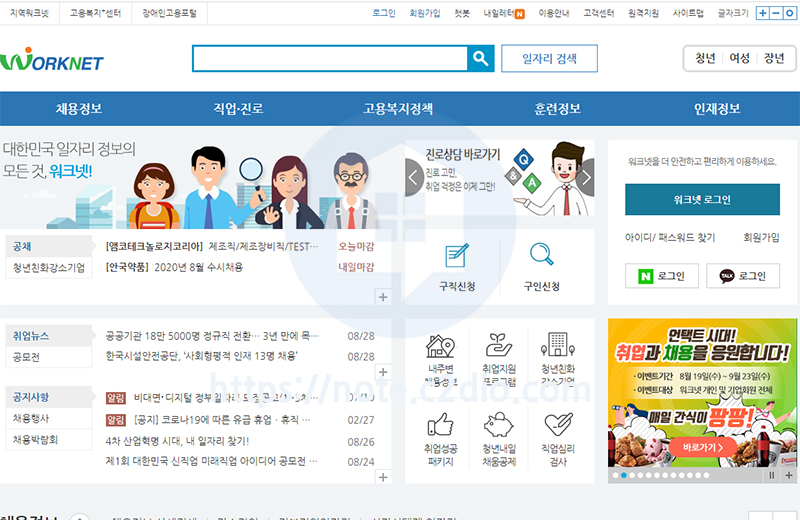Open the 채용정보 menu

point(79,109)
